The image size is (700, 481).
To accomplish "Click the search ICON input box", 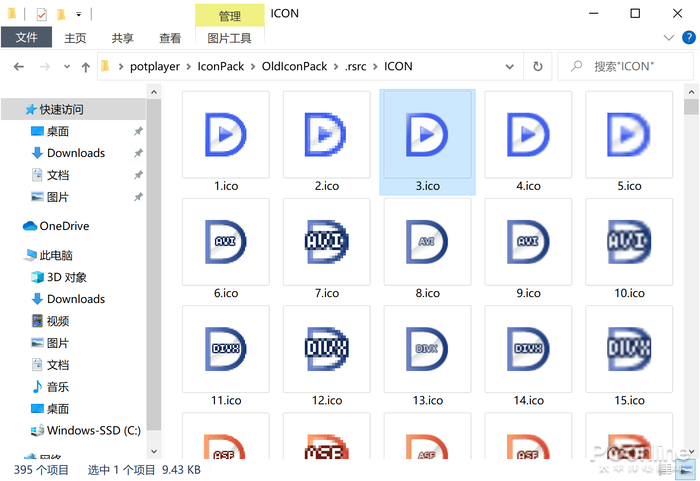I will [625, 67].
